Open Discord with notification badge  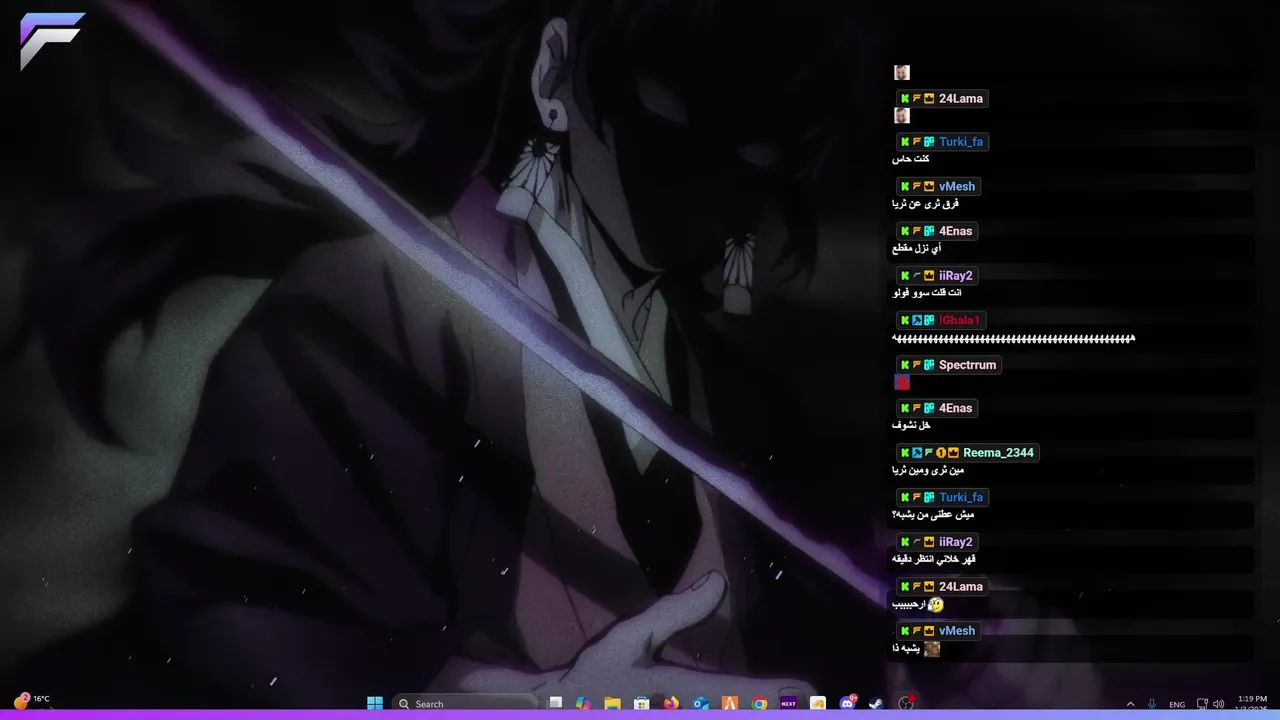point(848,702)
